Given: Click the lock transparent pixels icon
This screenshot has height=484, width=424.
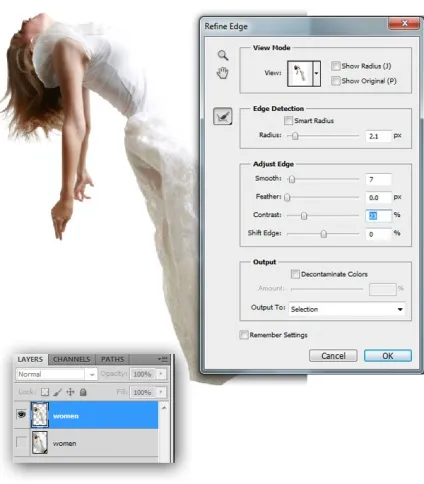Looking at the screenshot, I should pyautogui.click(x=45, y=392).
